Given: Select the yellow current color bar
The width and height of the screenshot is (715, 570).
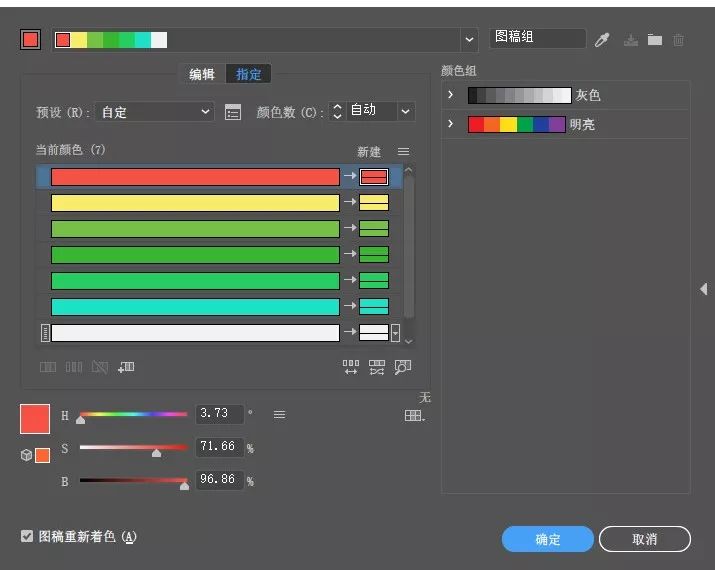Looking at the screenshot, I should click(x=195, y=203).
